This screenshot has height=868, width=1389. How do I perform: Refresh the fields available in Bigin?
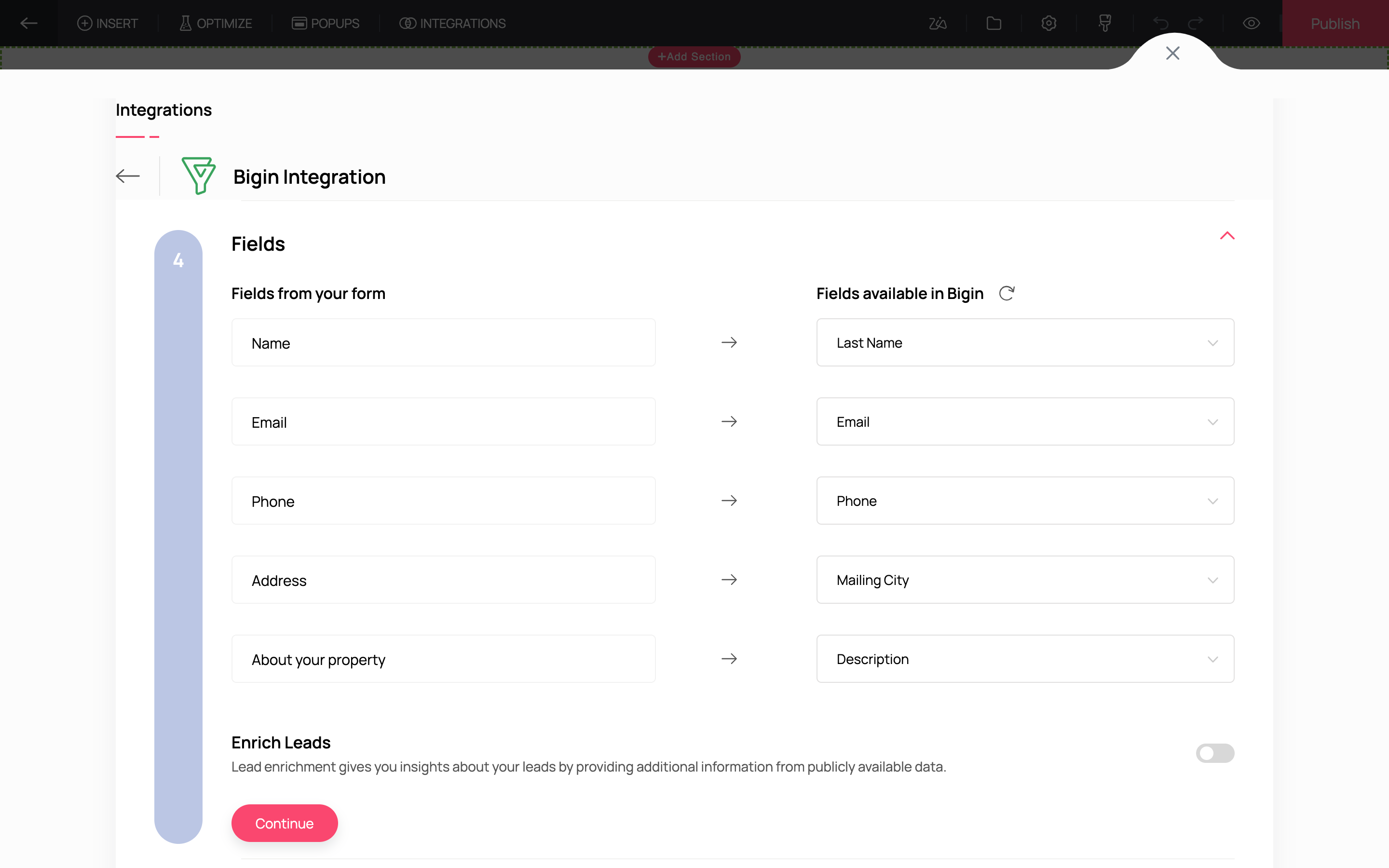[1007, 293]
